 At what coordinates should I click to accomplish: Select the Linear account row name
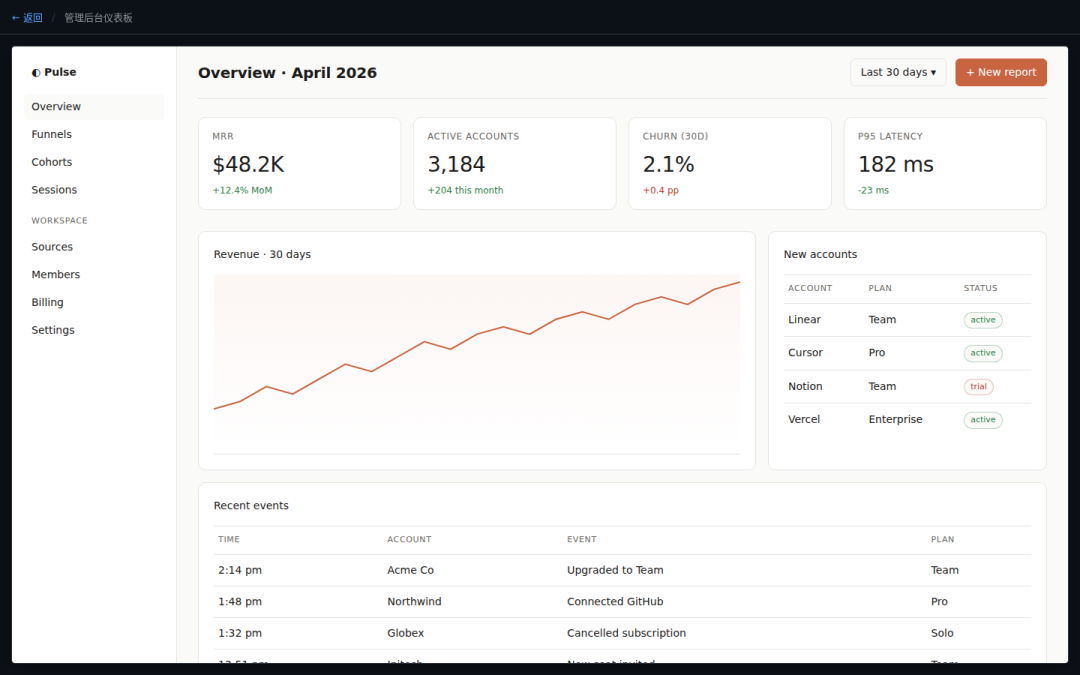tap(804, 320)
